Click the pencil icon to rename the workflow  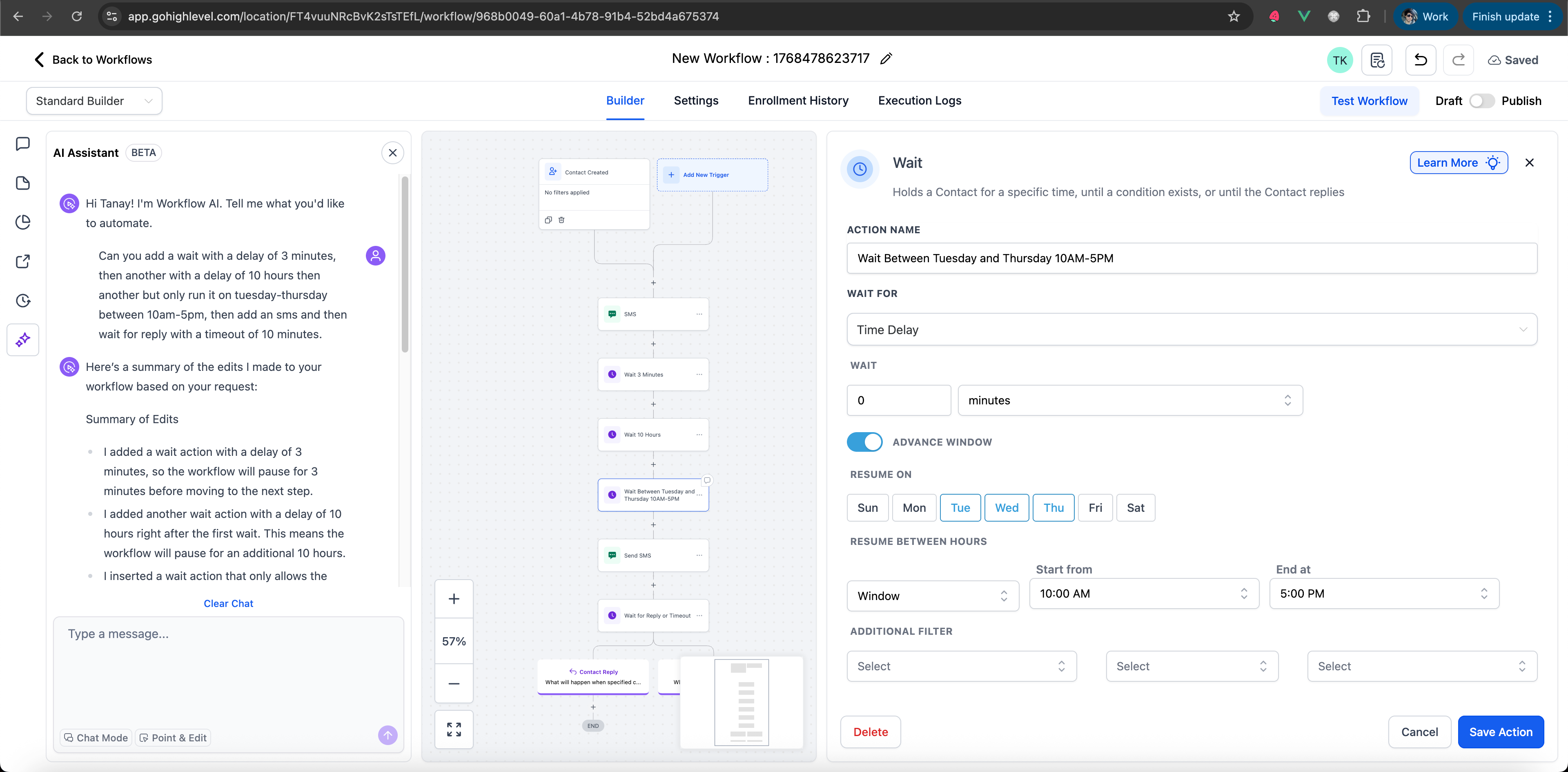[886, 58]
